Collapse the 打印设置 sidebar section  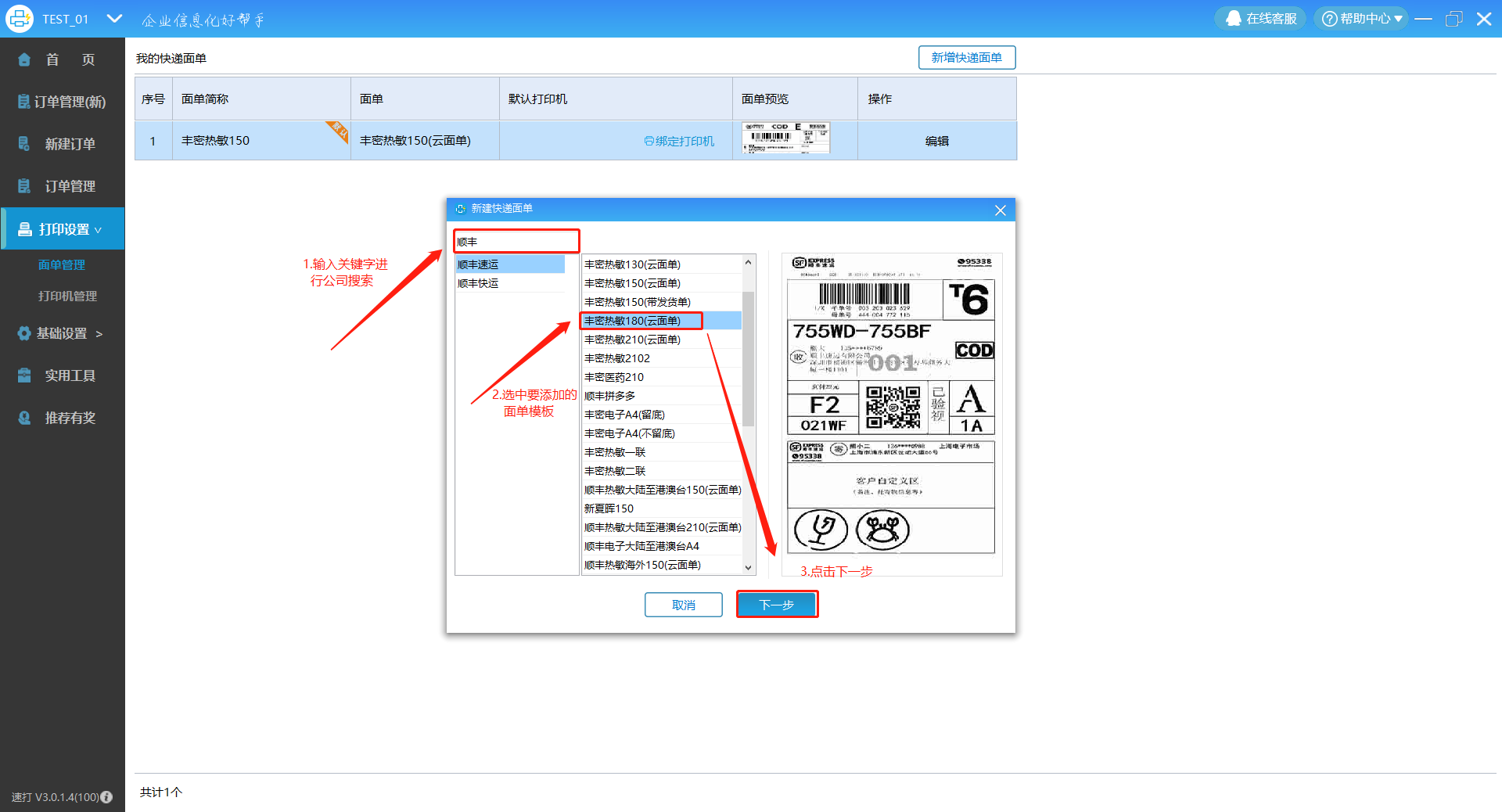63,229
